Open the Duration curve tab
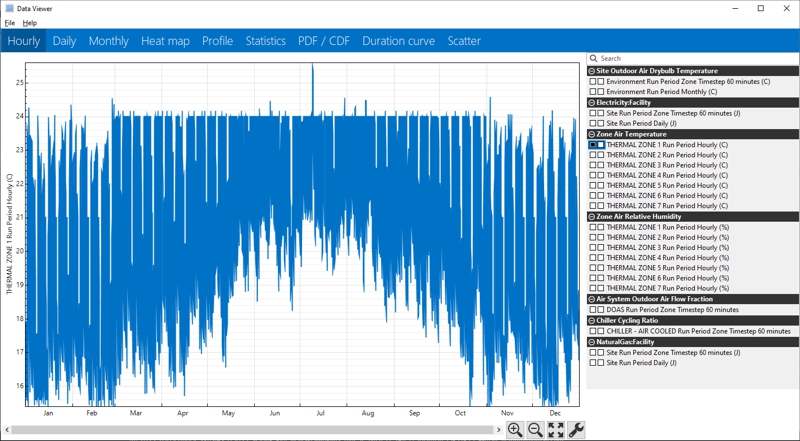The width and height of the screenshot is (800, 441). click(398, 41)
